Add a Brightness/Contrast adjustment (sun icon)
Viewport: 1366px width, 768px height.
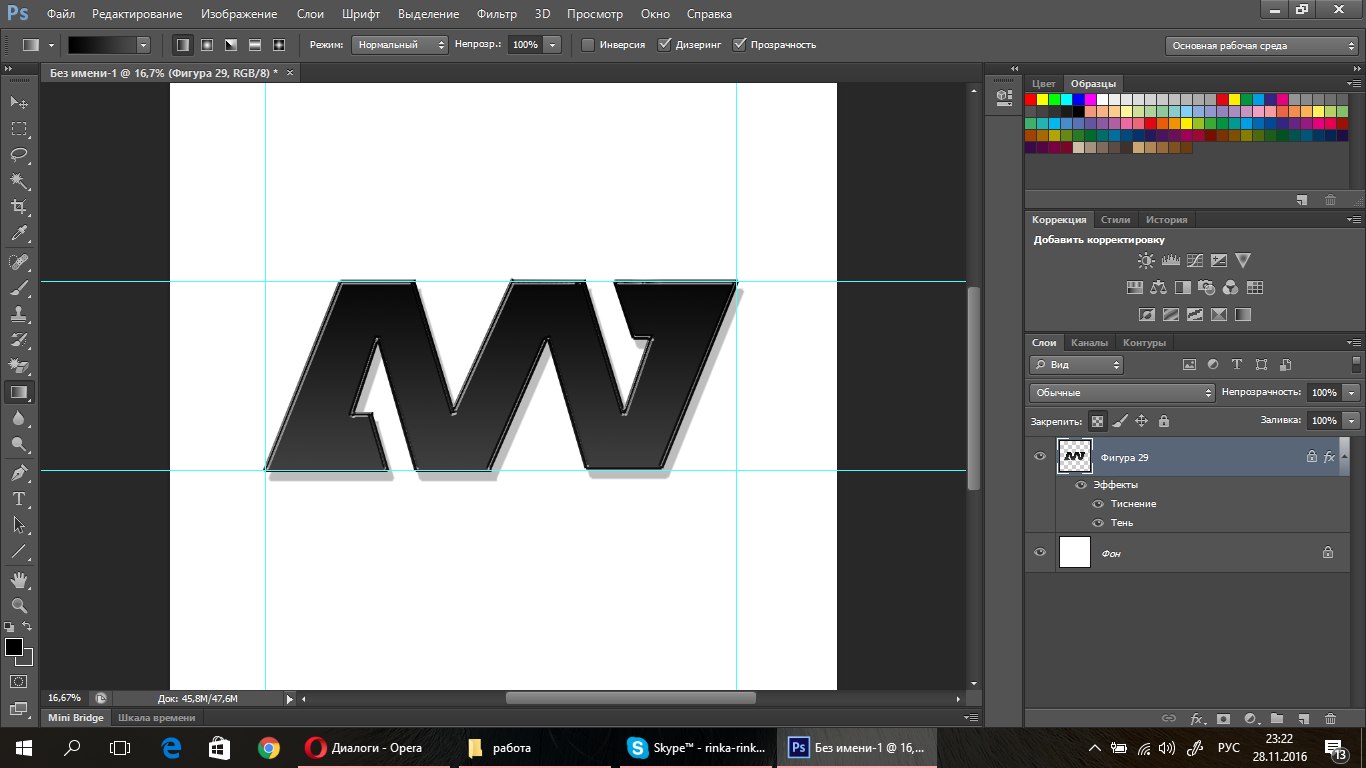click(1146, 260)
